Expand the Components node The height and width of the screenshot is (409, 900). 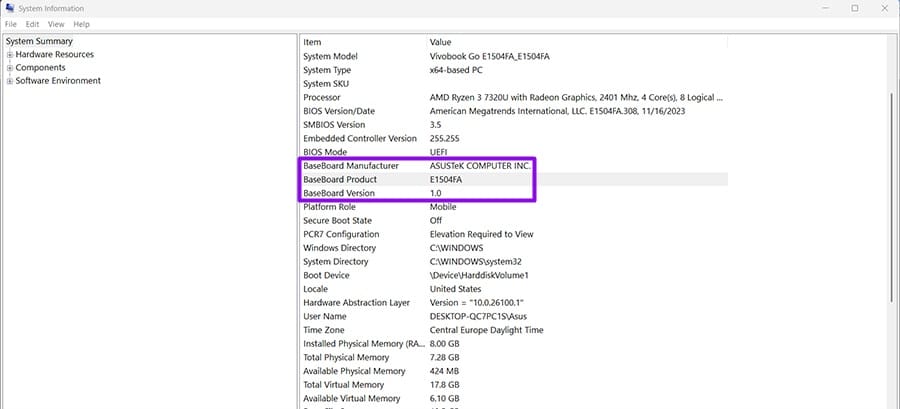(10, 68)
